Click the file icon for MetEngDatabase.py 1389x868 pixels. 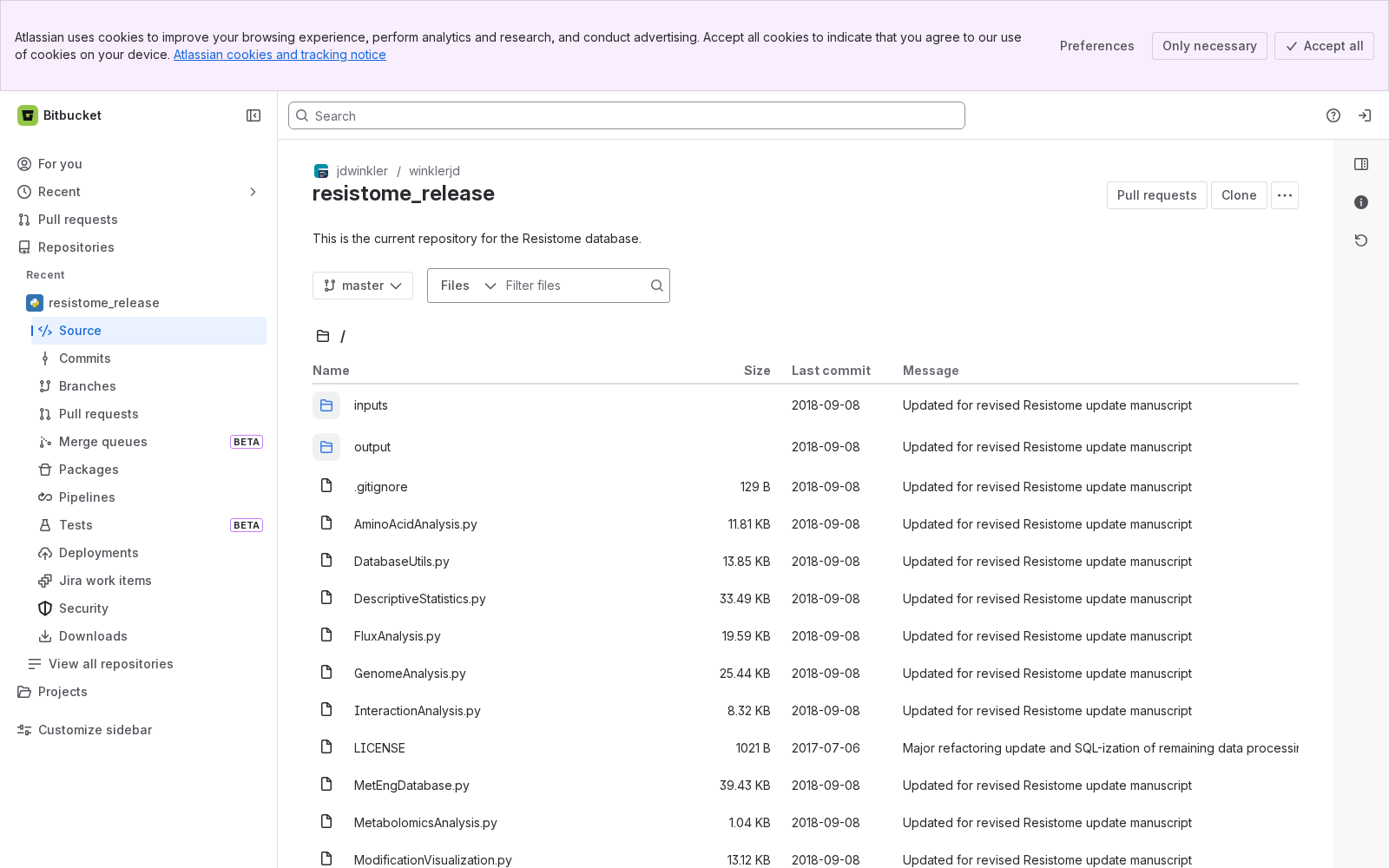[x=326, y=785]
